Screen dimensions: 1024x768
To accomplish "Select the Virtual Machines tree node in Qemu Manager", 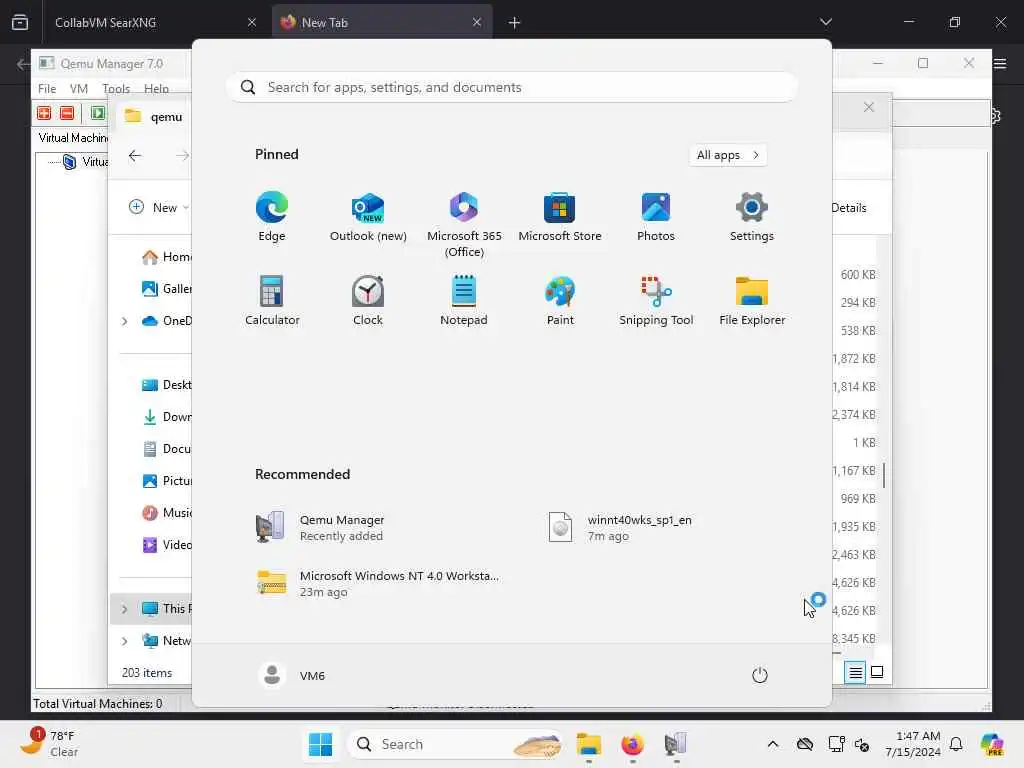I will click(x=86, y=162).
